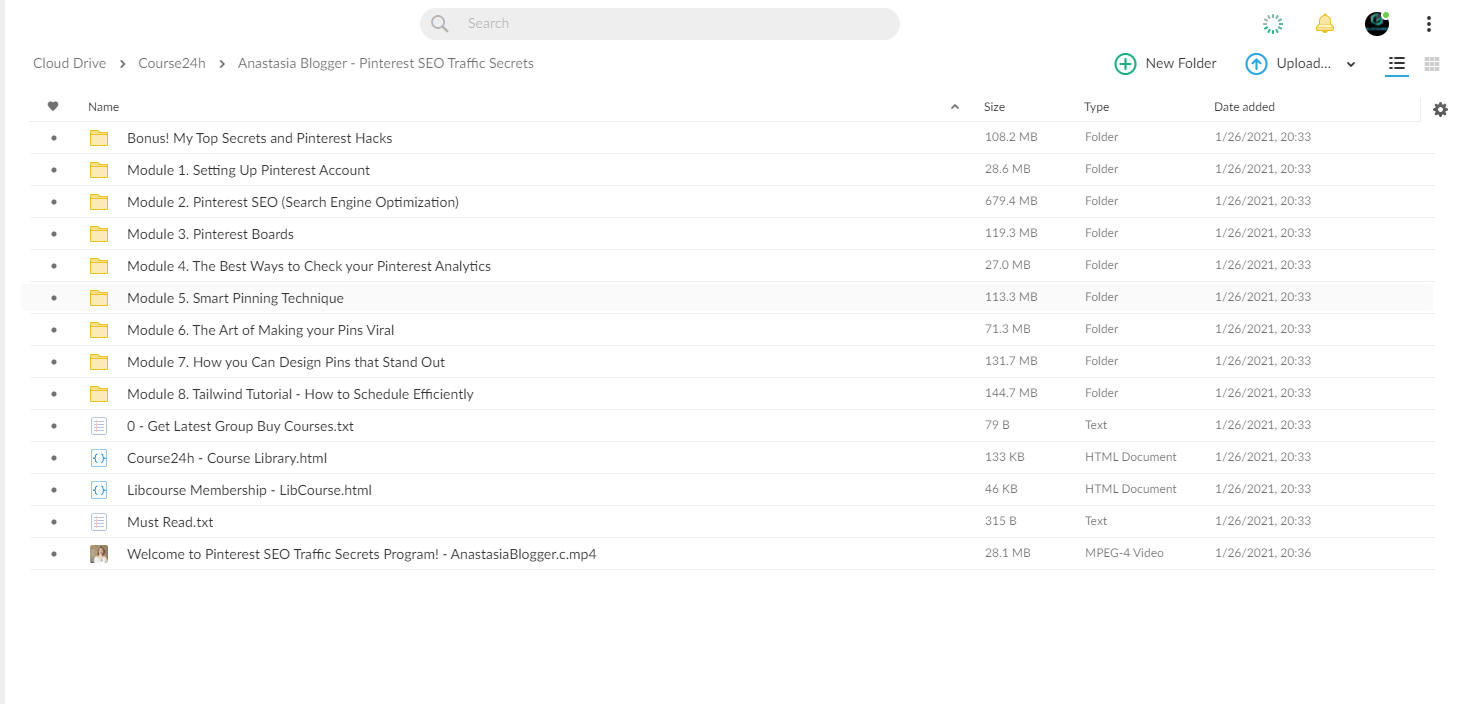This screenshot has width=1461, height=704.
Task: Click the Name sort arrow
Action: [955, 107]
